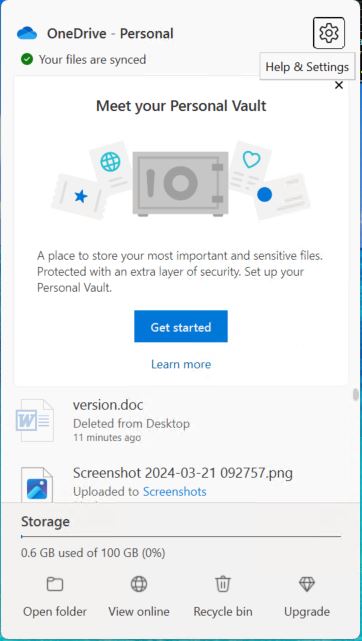
Task: Click the Get started button
Action: [181, 327]
